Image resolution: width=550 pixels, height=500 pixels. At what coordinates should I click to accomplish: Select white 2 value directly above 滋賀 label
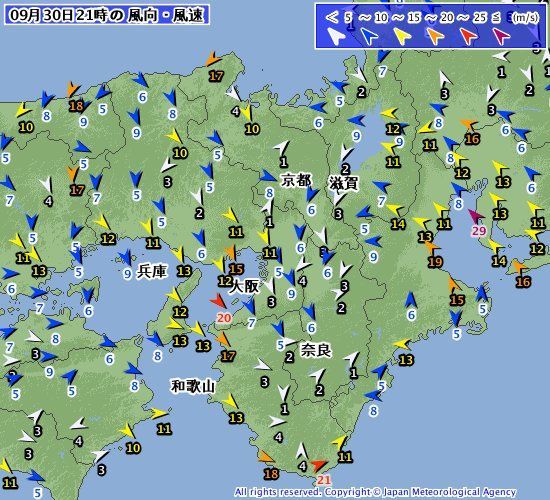tap(345, 169)
